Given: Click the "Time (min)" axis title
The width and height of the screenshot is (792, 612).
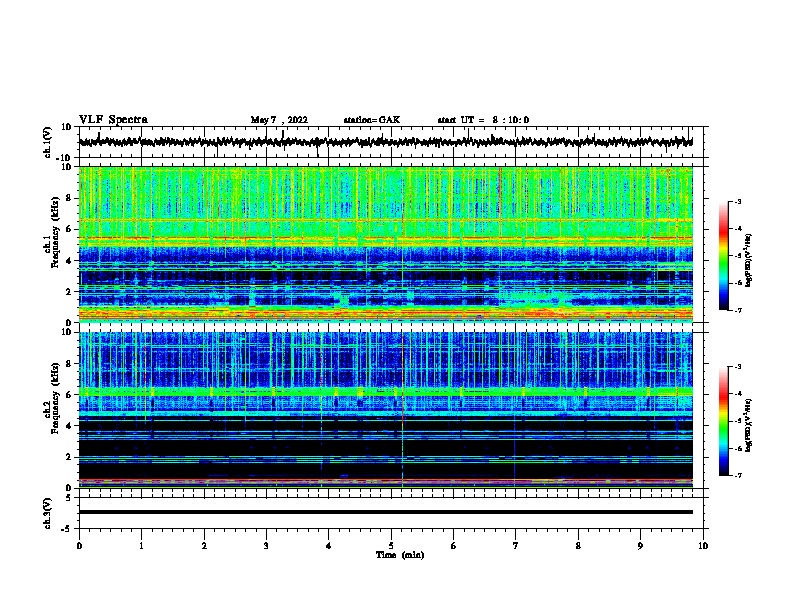Looking at the screenshot, I should pos(400,555).
